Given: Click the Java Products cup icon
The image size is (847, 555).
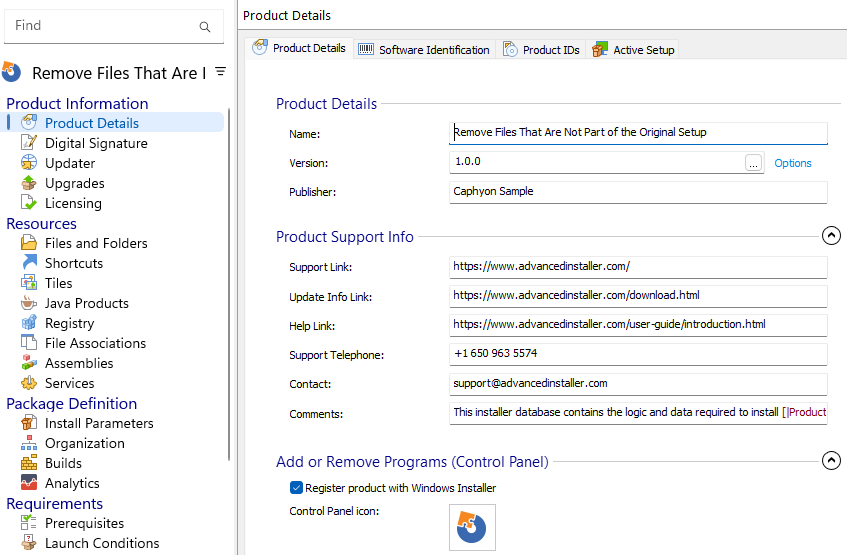Looking at the screenshot, I should (29, 303).
